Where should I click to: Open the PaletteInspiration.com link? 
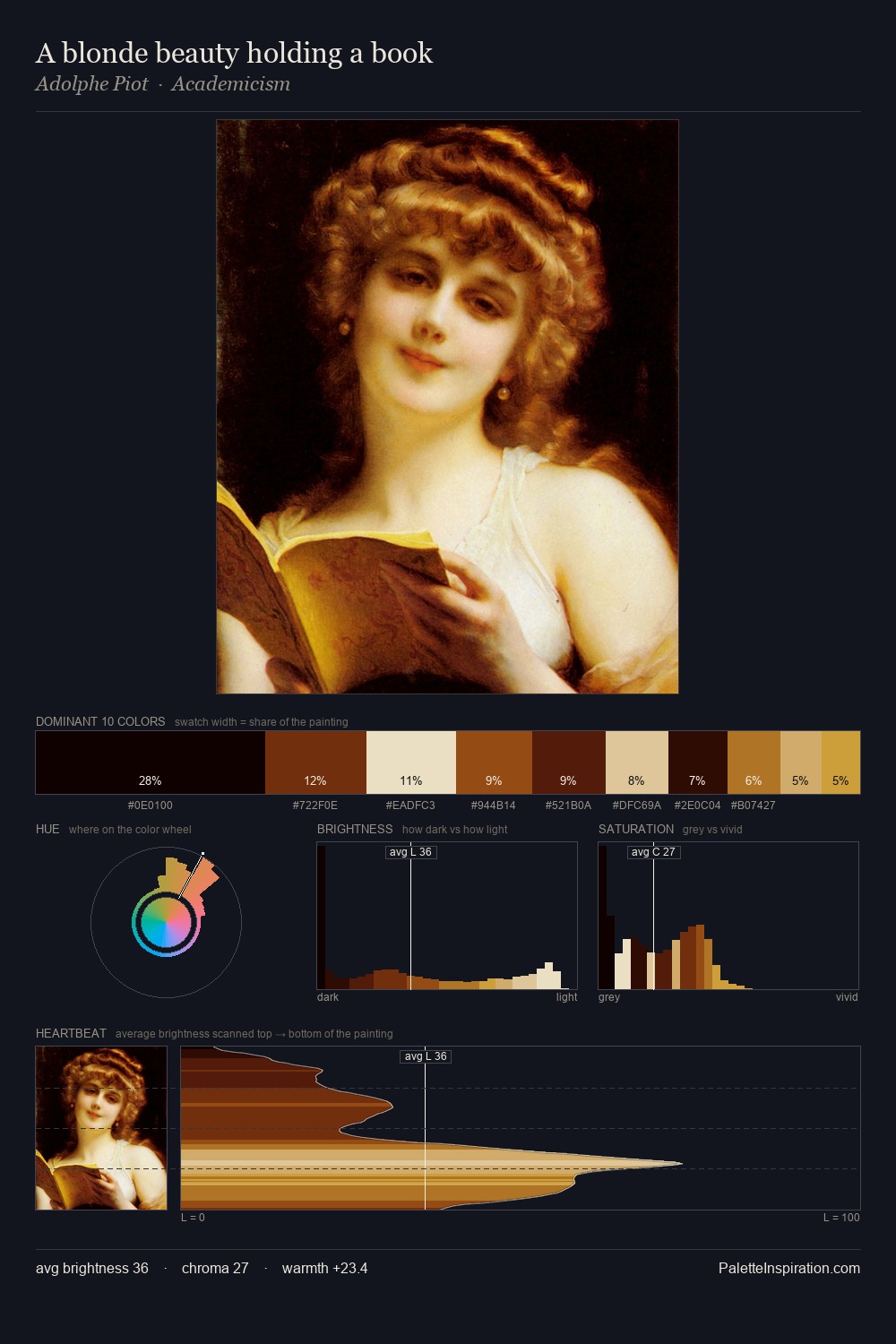pyautogui.click(x=789, y=1268)
